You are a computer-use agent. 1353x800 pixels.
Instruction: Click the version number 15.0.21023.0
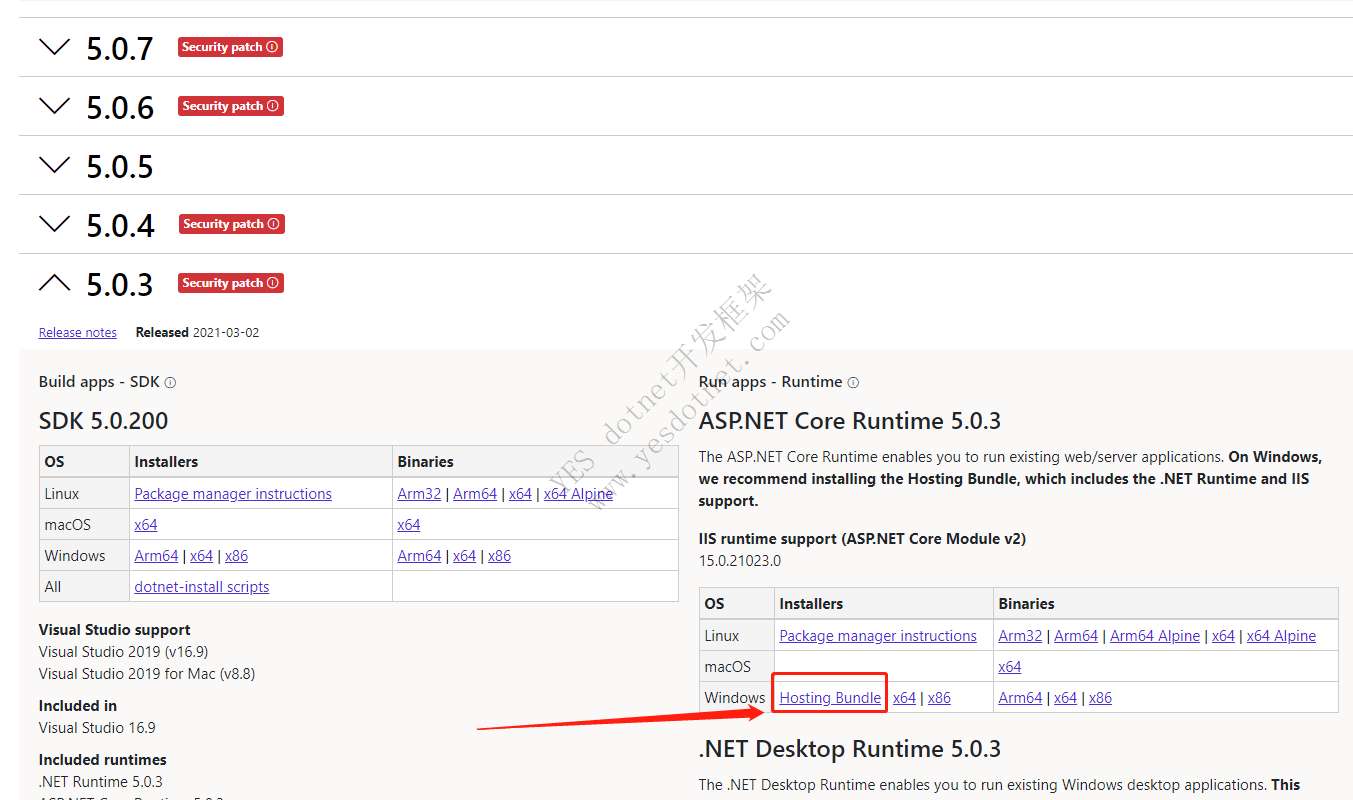[x=740, y=561]
